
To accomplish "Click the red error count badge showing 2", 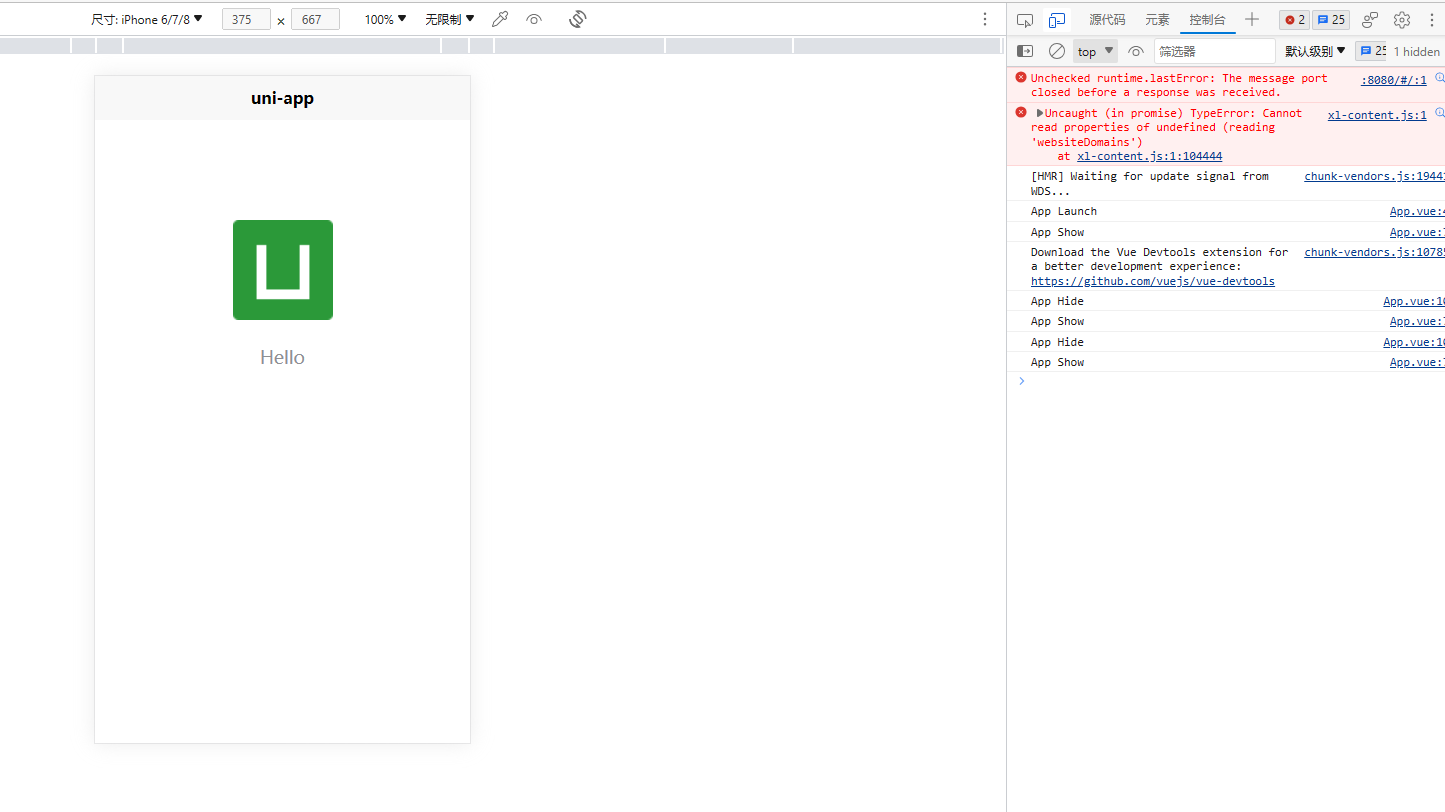I will pos(1295,20).
